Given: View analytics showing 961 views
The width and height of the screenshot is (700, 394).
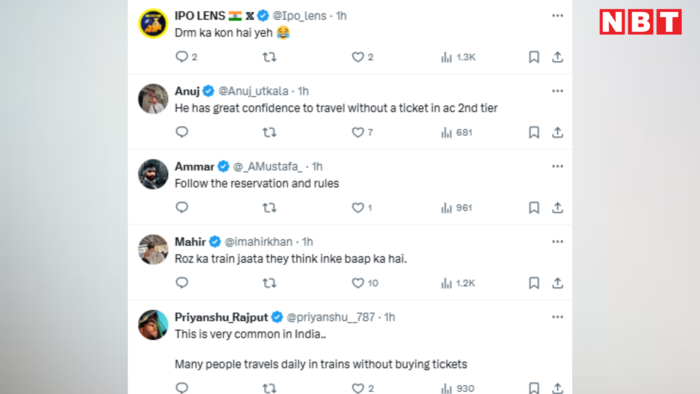Looking at the screenshot, I should tap(456, 208).
